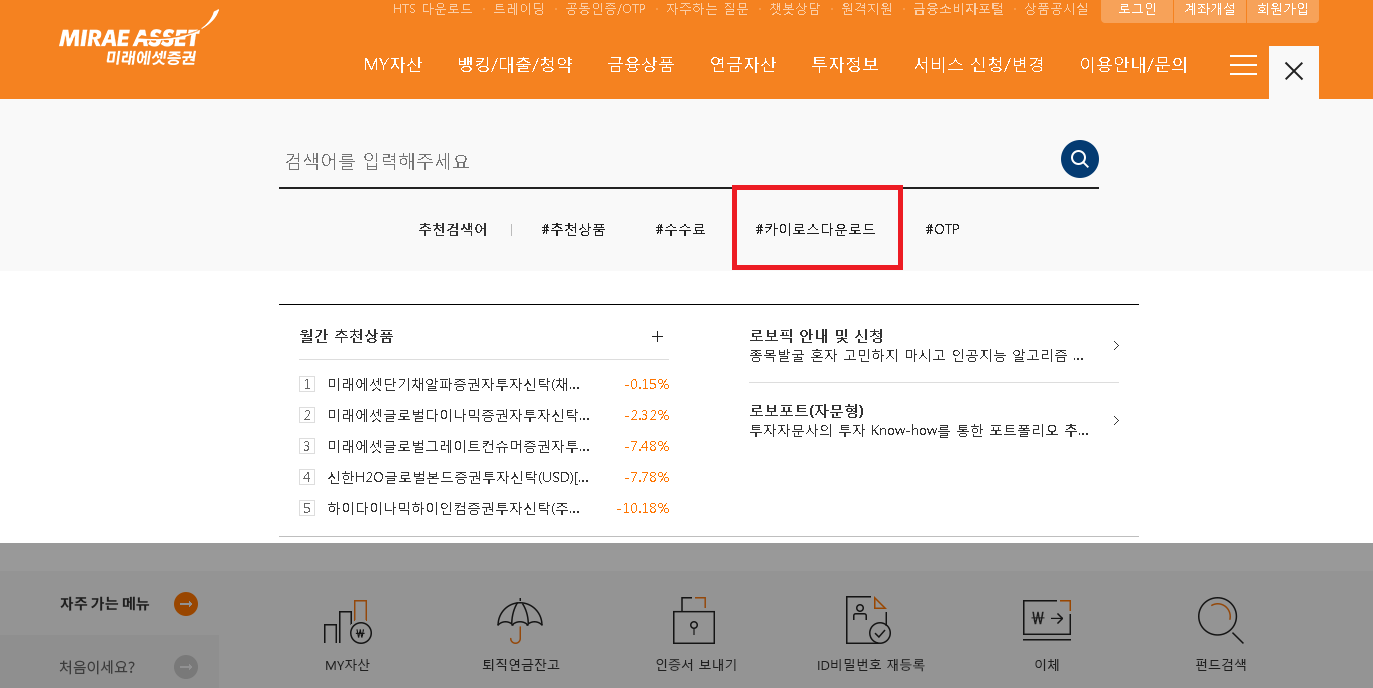1373x688 pixels.
Task: Open the 펀드검색 magnifier icon
Action: [x=1220, y=621]
